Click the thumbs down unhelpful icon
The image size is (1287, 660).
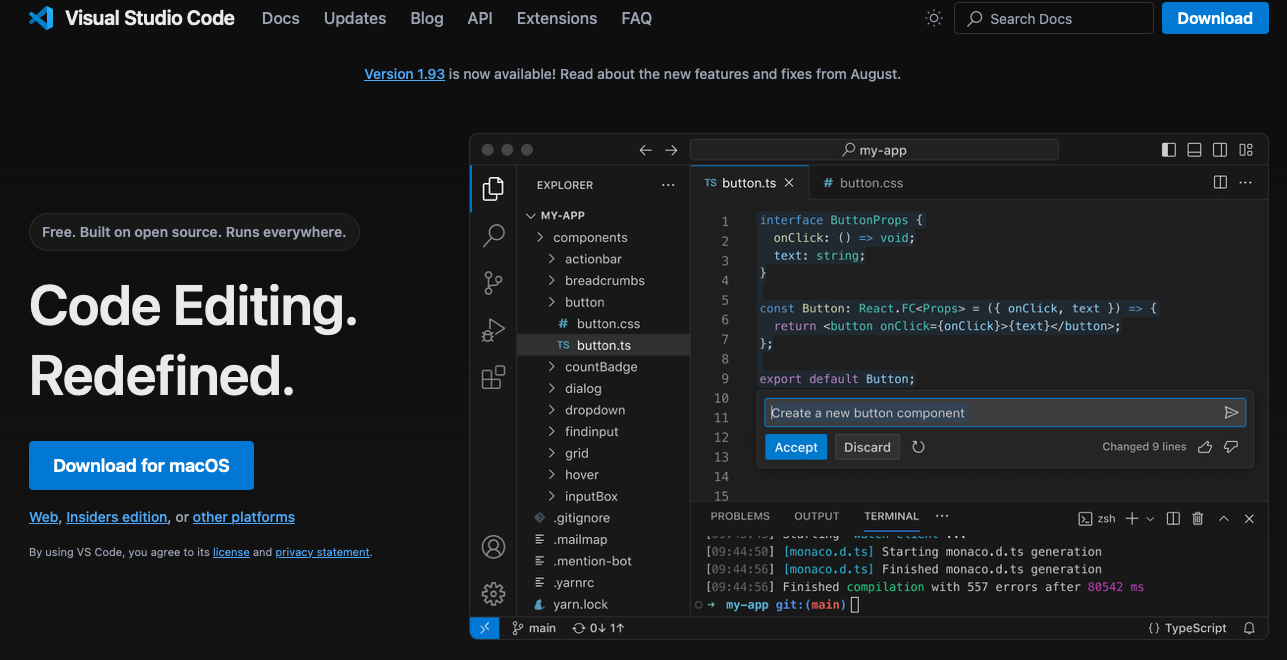tap(1231, 447)
